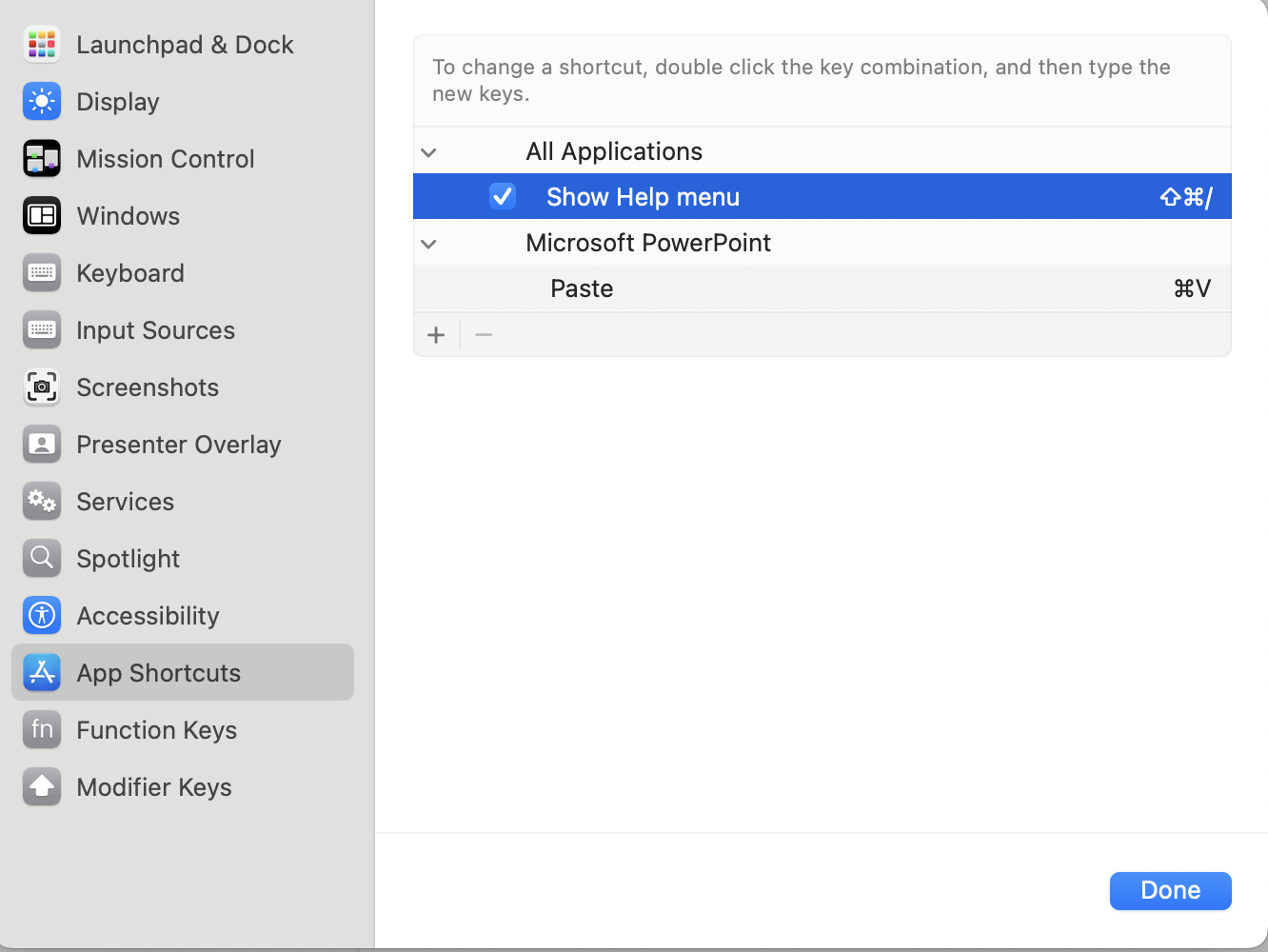Open the Mission Control icon

(x=42, y=159)
